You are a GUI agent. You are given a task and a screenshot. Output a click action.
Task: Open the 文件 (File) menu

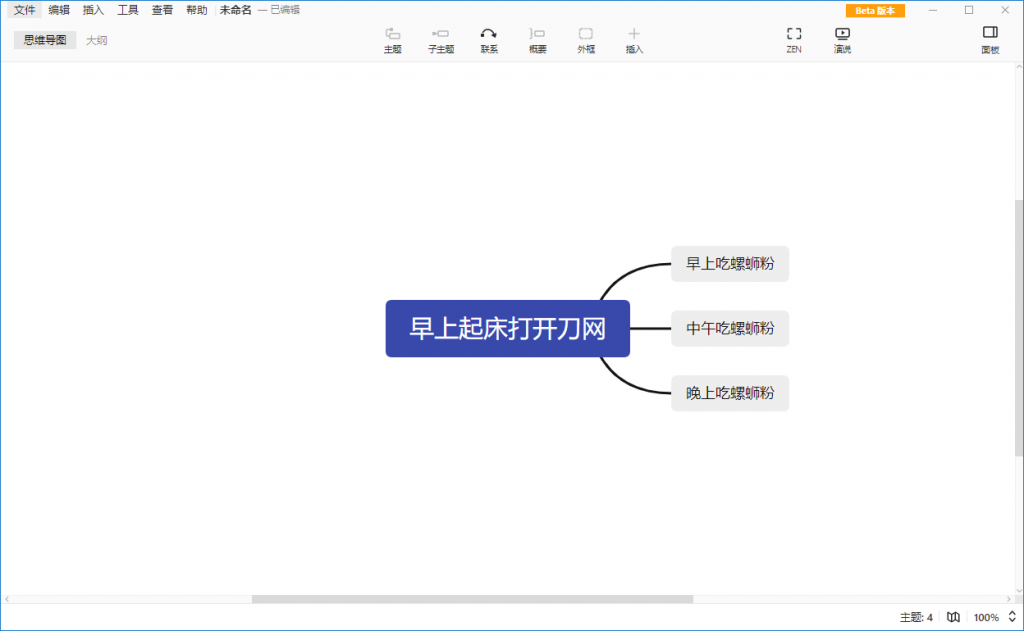pos(23,9)
